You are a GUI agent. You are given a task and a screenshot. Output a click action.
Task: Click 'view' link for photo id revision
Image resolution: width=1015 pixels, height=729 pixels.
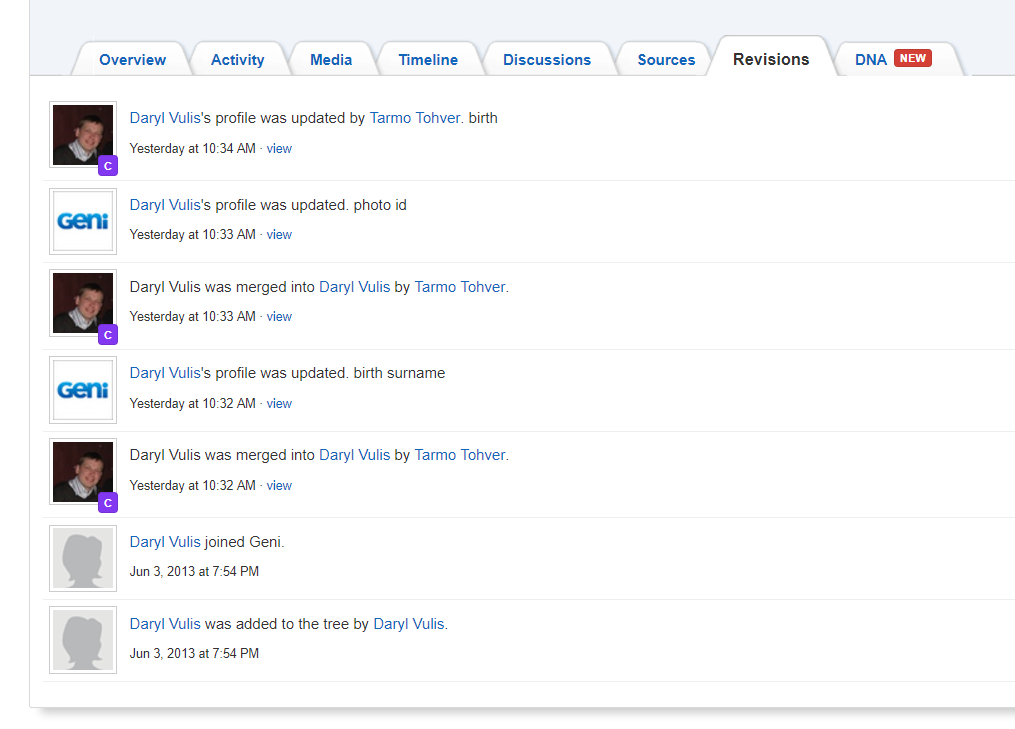[279, 235]
